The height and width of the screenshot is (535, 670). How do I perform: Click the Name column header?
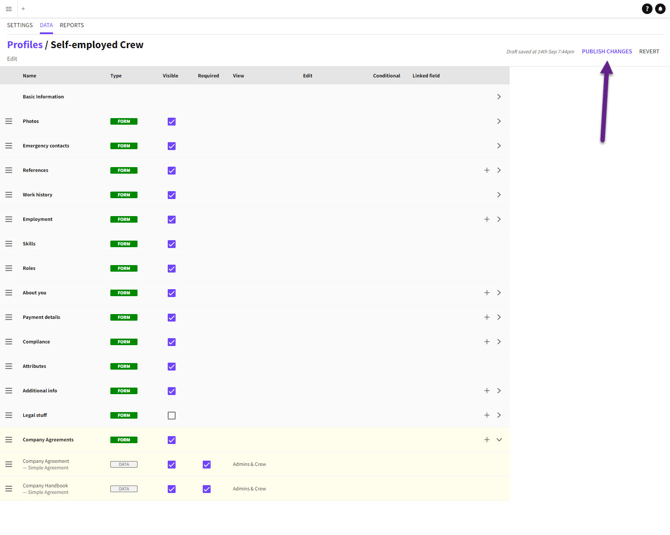29,76
